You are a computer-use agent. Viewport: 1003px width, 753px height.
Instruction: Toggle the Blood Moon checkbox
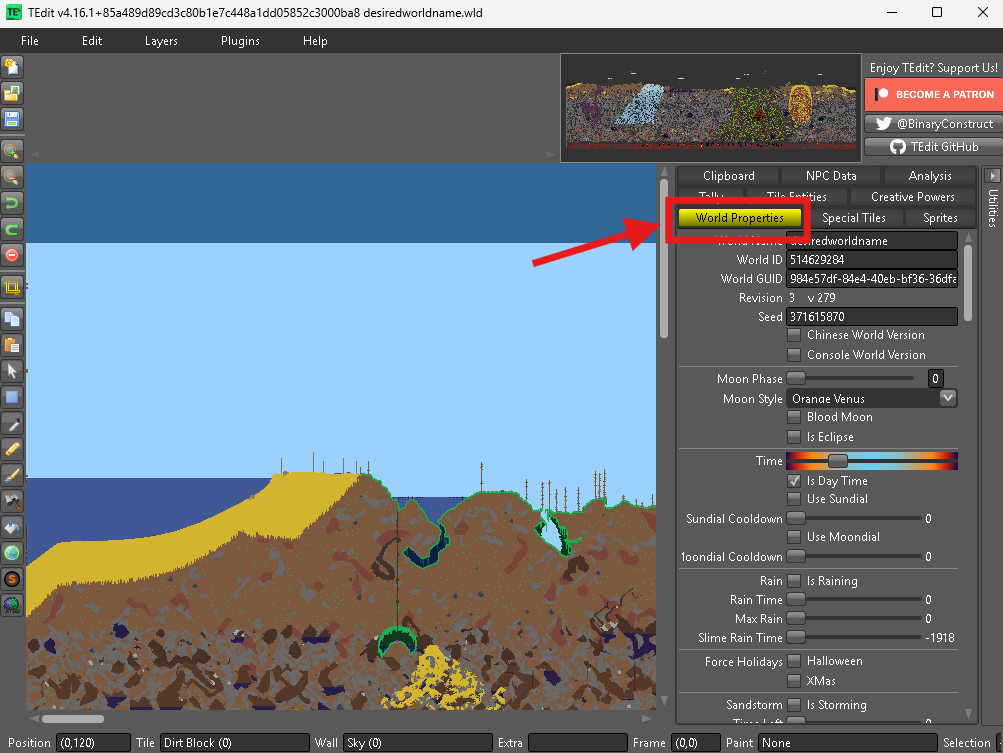(x=794, y=417)
